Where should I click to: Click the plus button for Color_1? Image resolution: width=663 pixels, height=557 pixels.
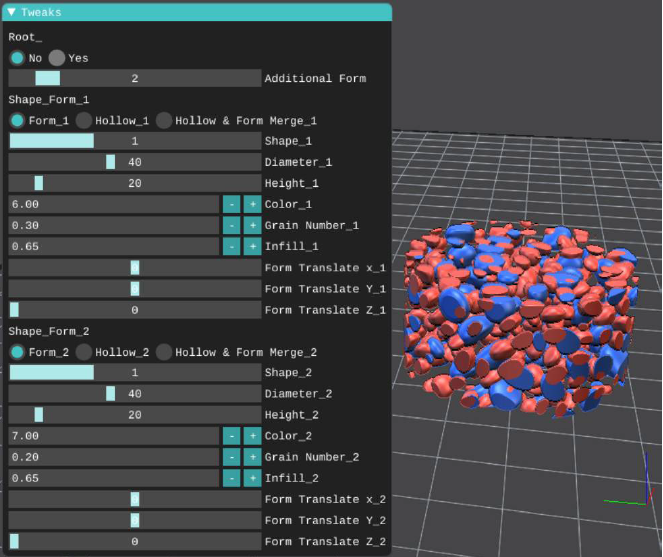point(252,204)
